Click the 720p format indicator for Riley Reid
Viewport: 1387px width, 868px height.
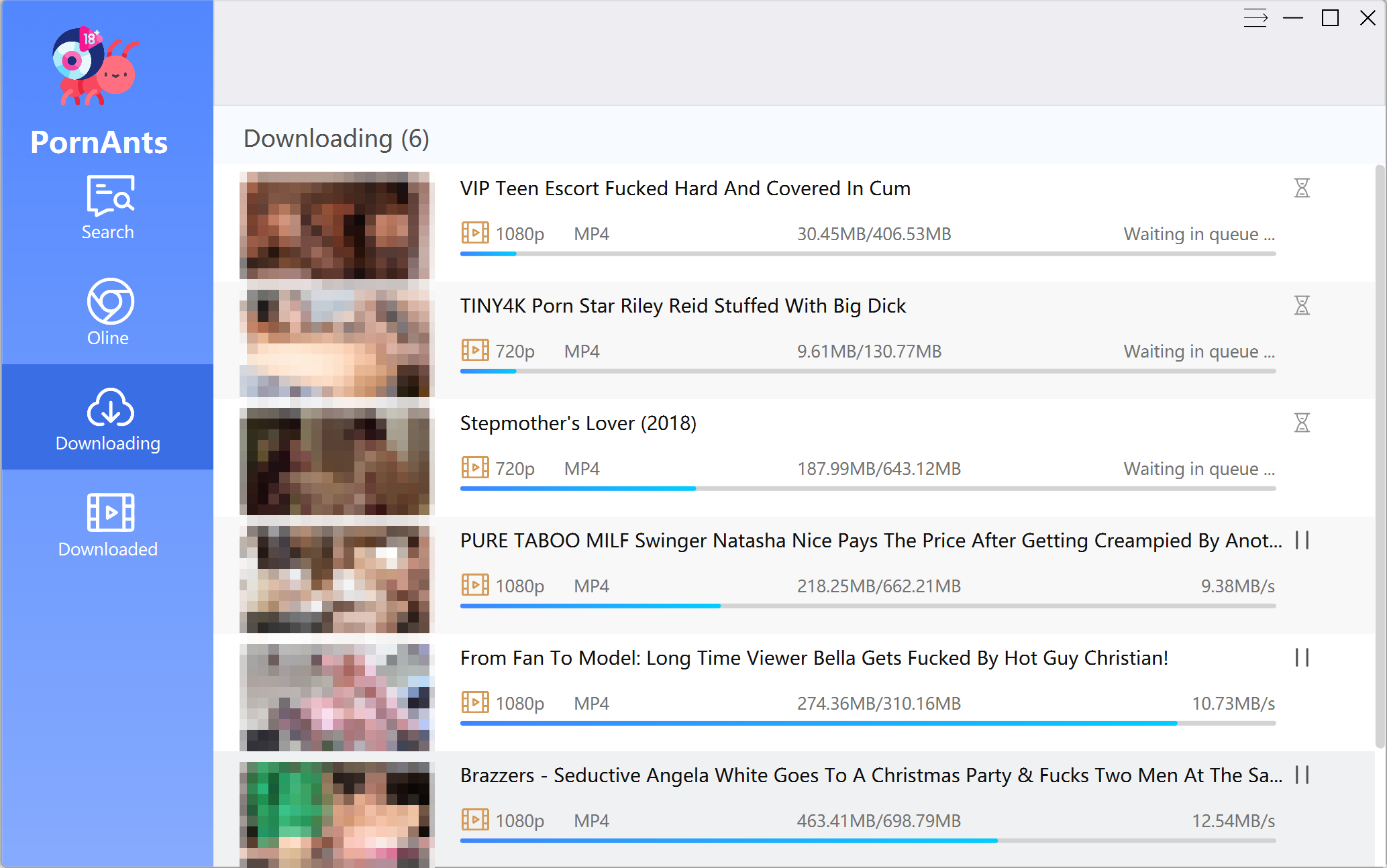(x=514, y=350)
